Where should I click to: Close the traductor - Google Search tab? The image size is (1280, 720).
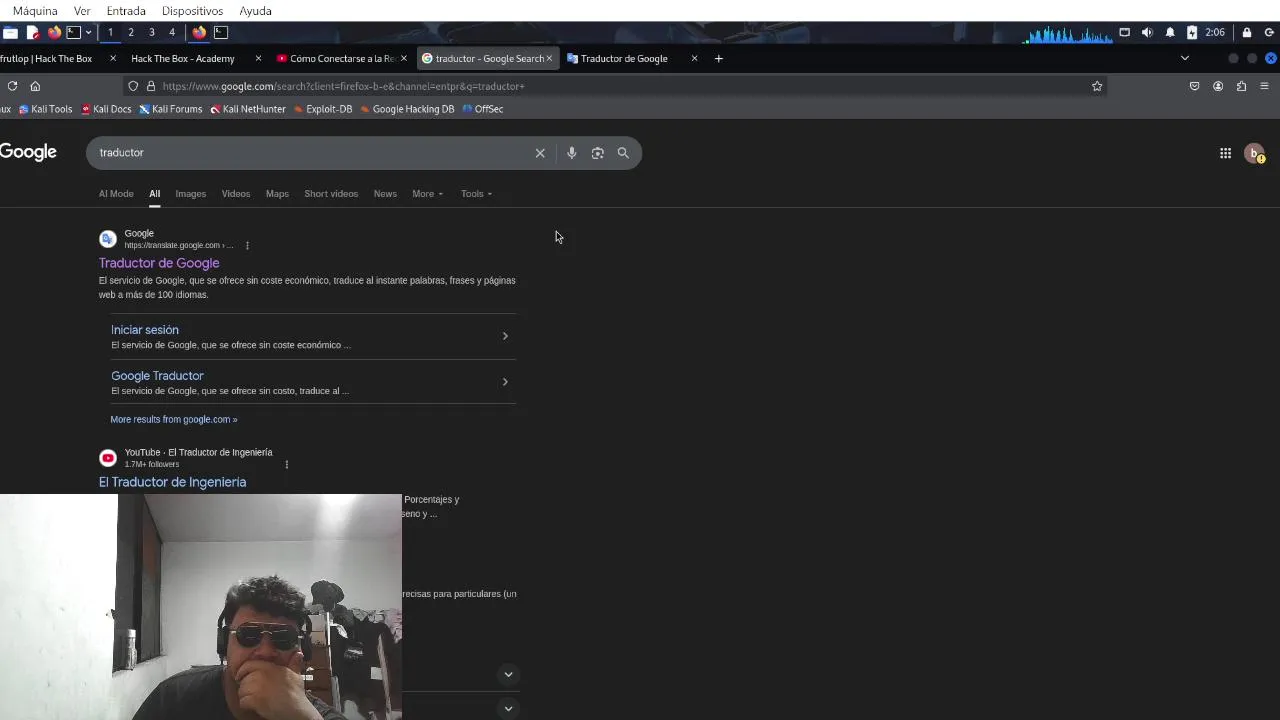[x=549, y=58]
